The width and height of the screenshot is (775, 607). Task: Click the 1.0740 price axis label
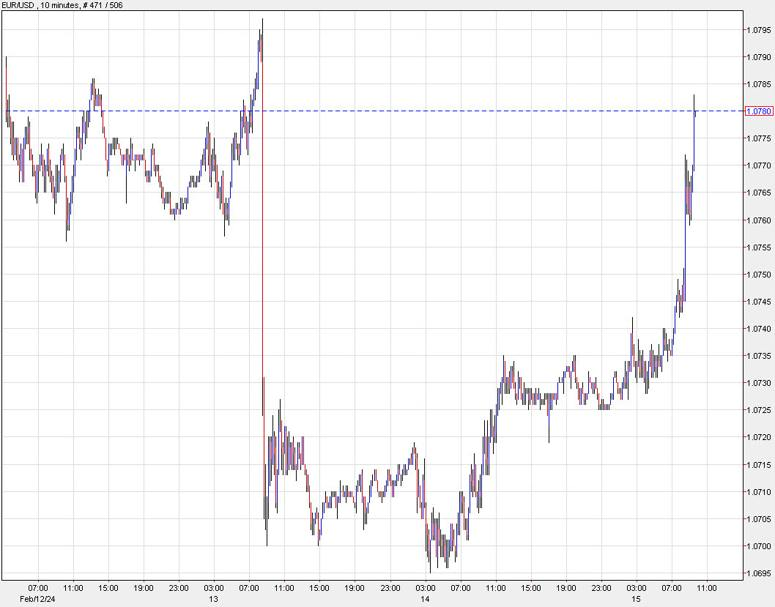[759, 329]
